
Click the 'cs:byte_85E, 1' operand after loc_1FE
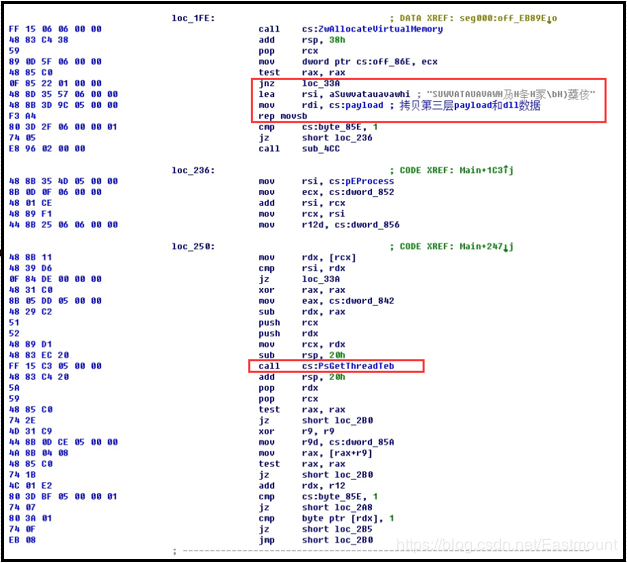[340, 127]
